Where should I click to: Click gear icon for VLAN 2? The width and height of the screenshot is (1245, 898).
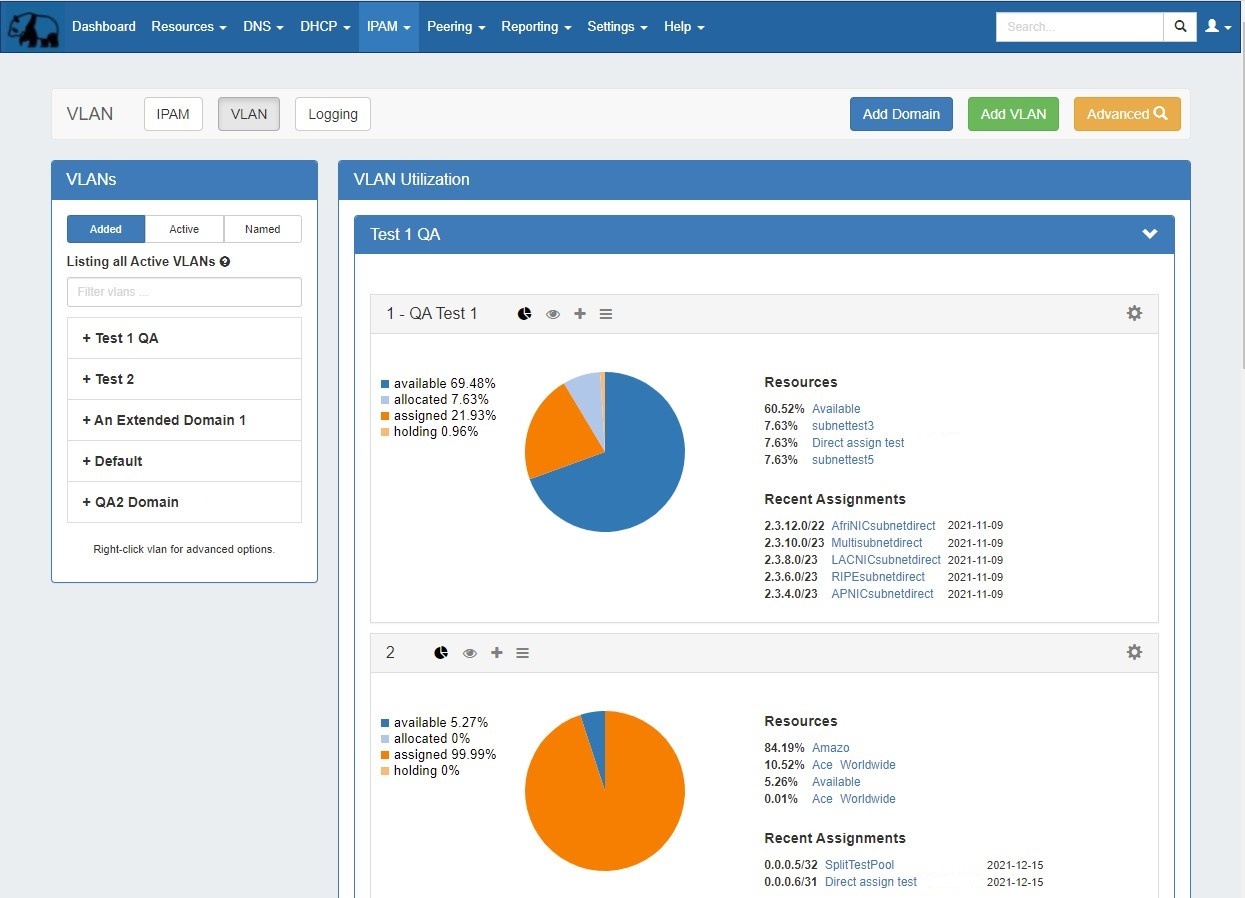tap(1134, 652)
